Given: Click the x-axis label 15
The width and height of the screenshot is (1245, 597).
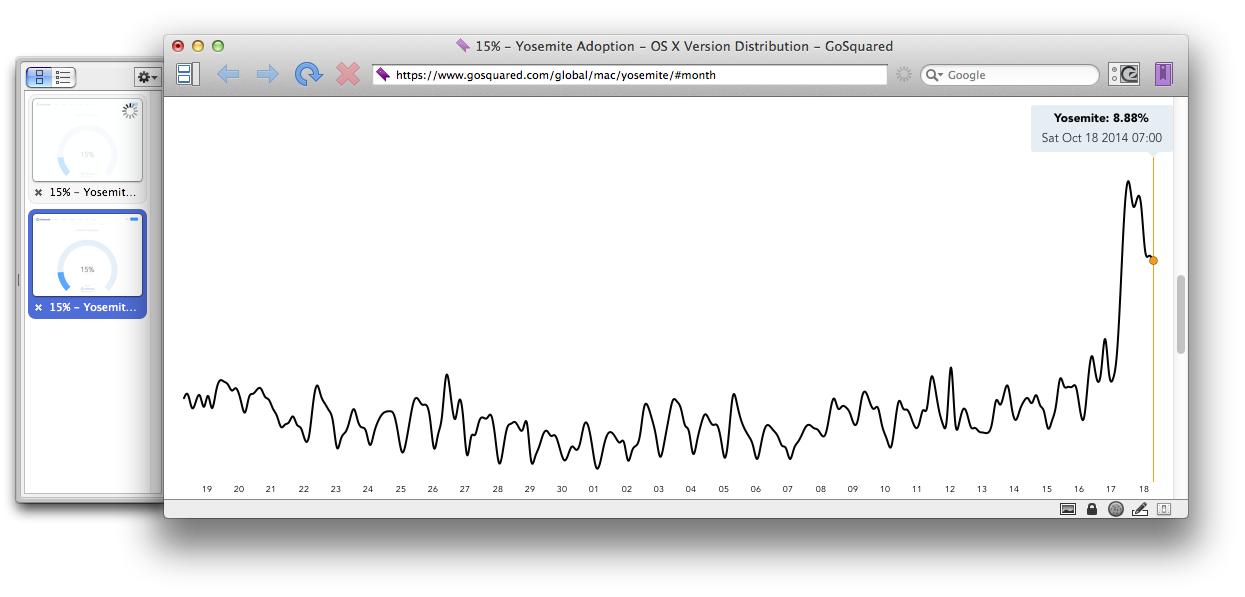Looking at the screenshot, I should coord(1046,489).
